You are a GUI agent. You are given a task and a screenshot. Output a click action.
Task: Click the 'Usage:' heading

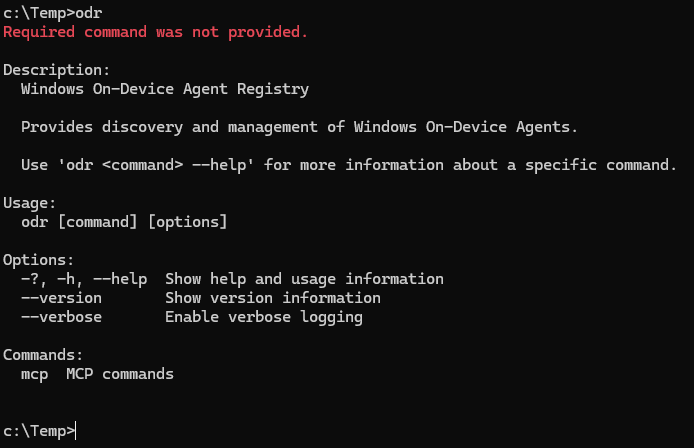[x=30, y=203]
